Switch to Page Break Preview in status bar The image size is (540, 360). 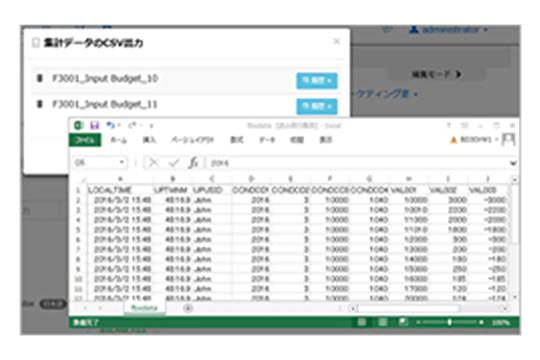[403, 322]
